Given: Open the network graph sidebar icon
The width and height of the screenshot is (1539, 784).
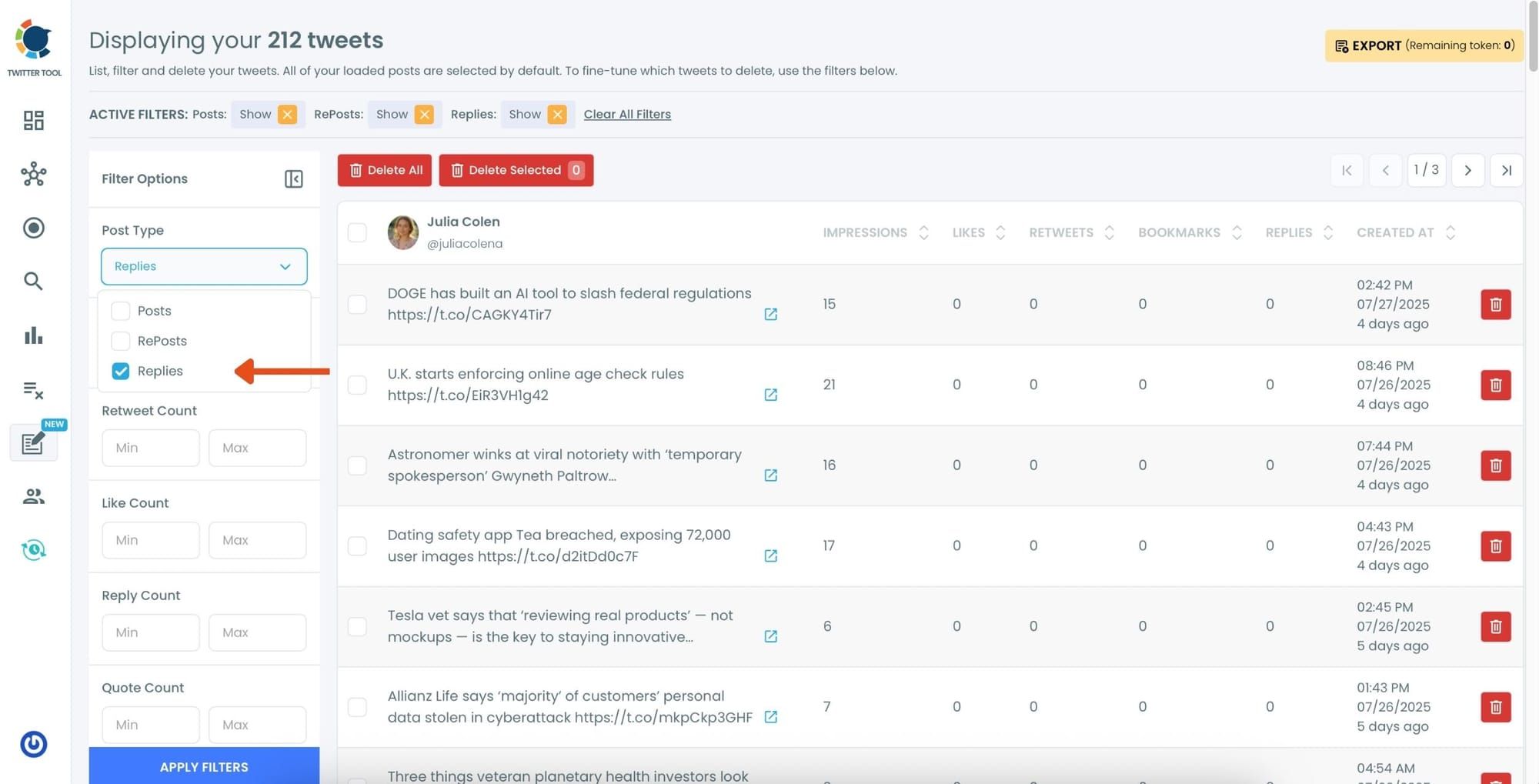Looking at the screenshot, I should tap(33, 174).
